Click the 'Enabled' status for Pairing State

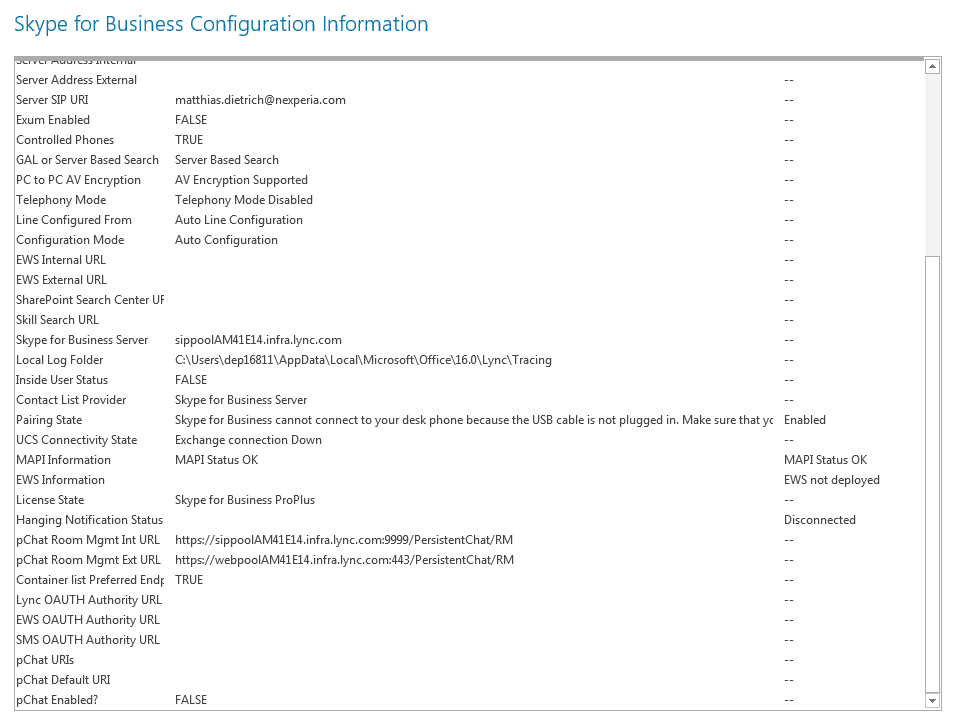pyautogui.click(x=805, y=420)
